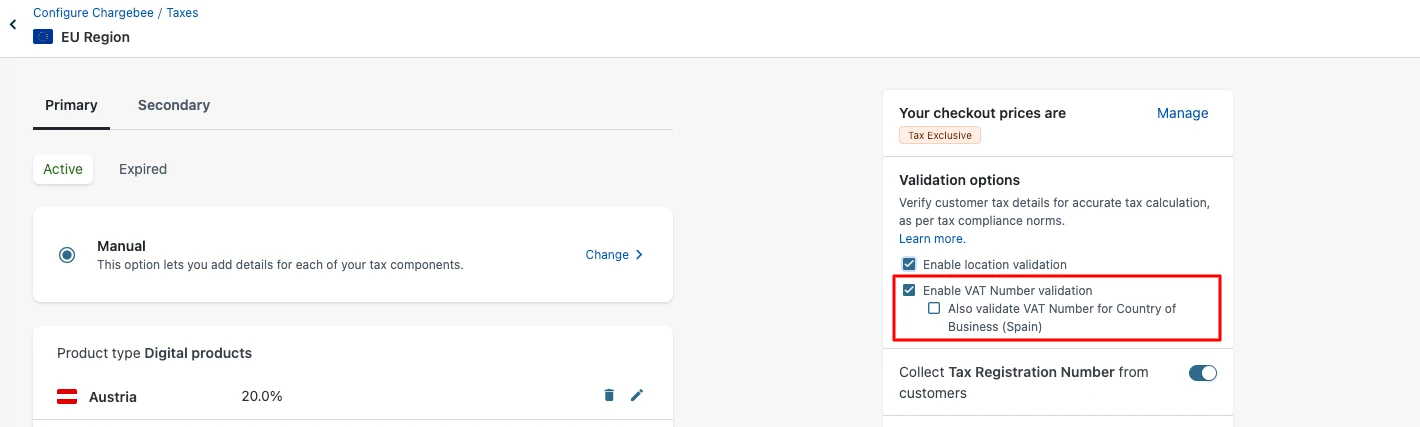1420x427 pixels.
Task: Uncheck Enable VAT Number validation
Action: click(x=909, y=291)
